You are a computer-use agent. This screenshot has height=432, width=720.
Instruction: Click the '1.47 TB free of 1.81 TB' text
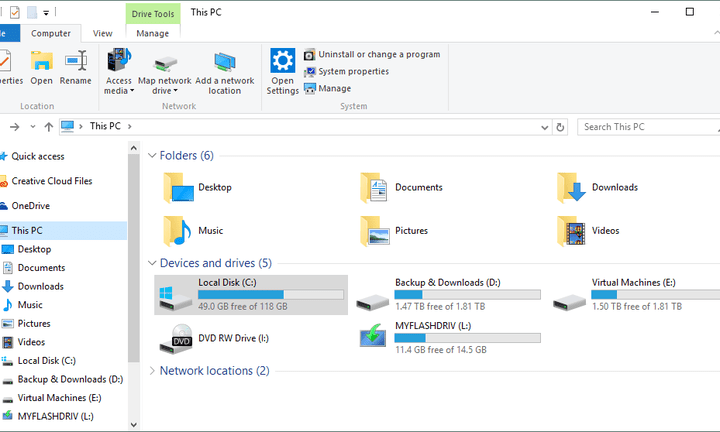point(440,306)
